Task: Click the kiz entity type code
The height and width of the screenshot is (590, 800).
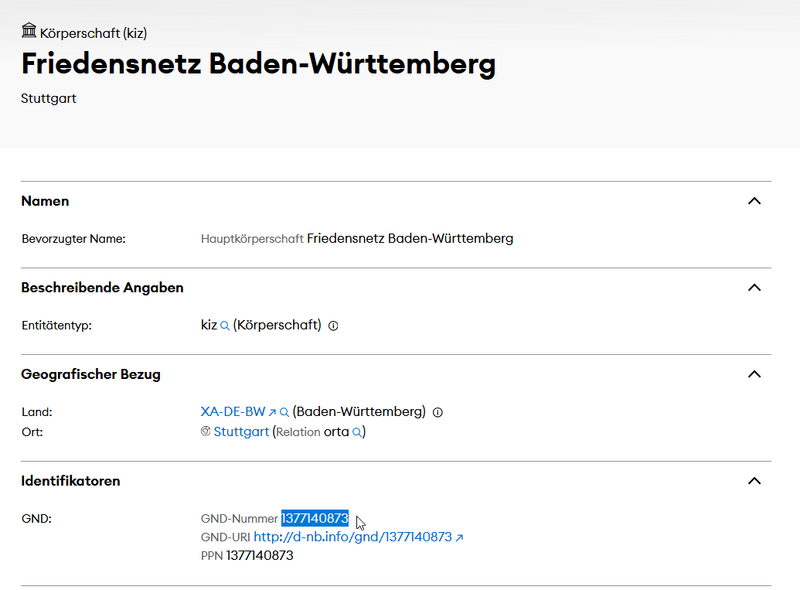Action: click(209, 325)
